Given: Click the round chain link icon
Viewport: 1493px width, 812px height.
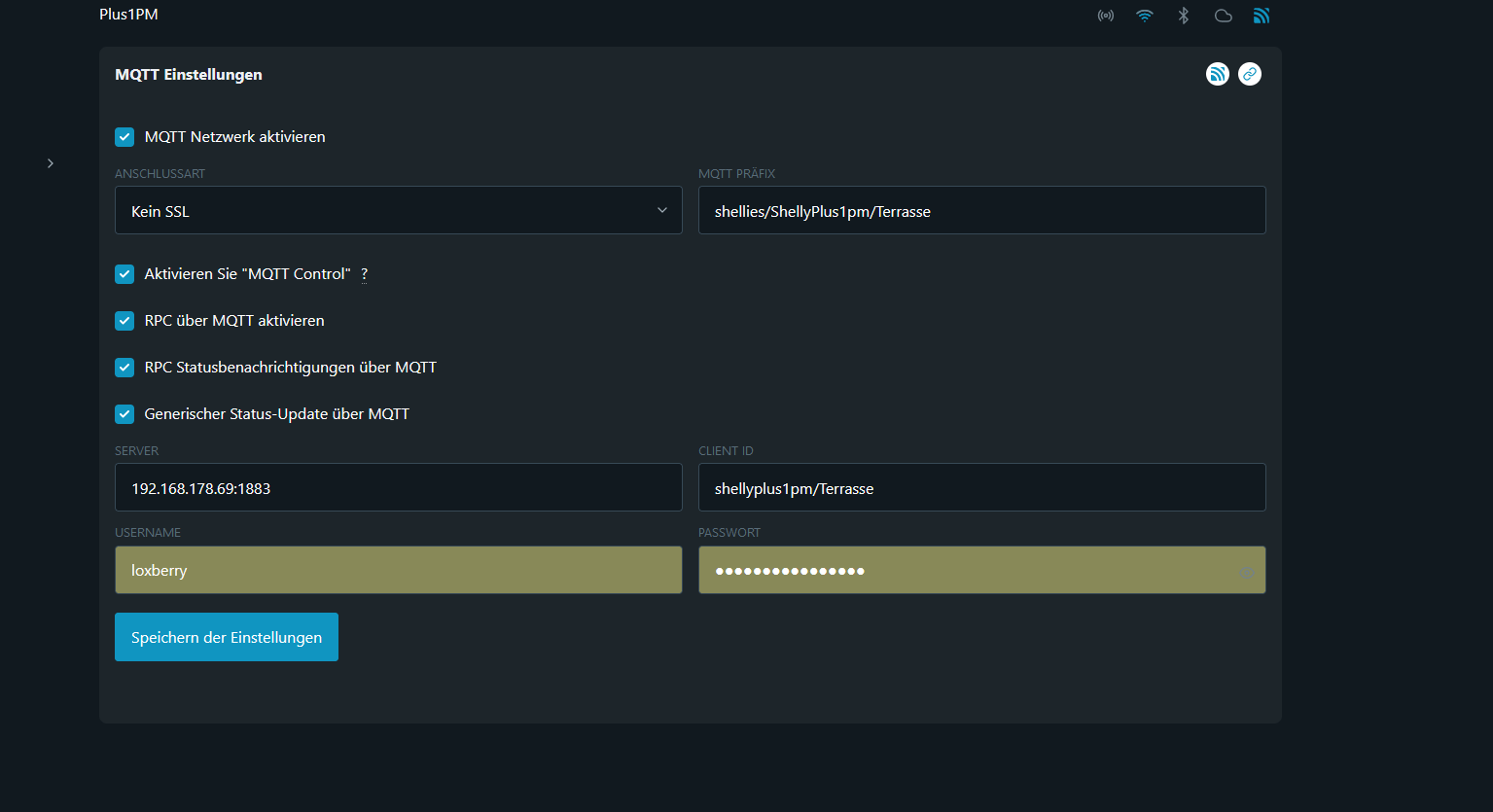Looking at the screenshot, I should tap(1250, 74).
